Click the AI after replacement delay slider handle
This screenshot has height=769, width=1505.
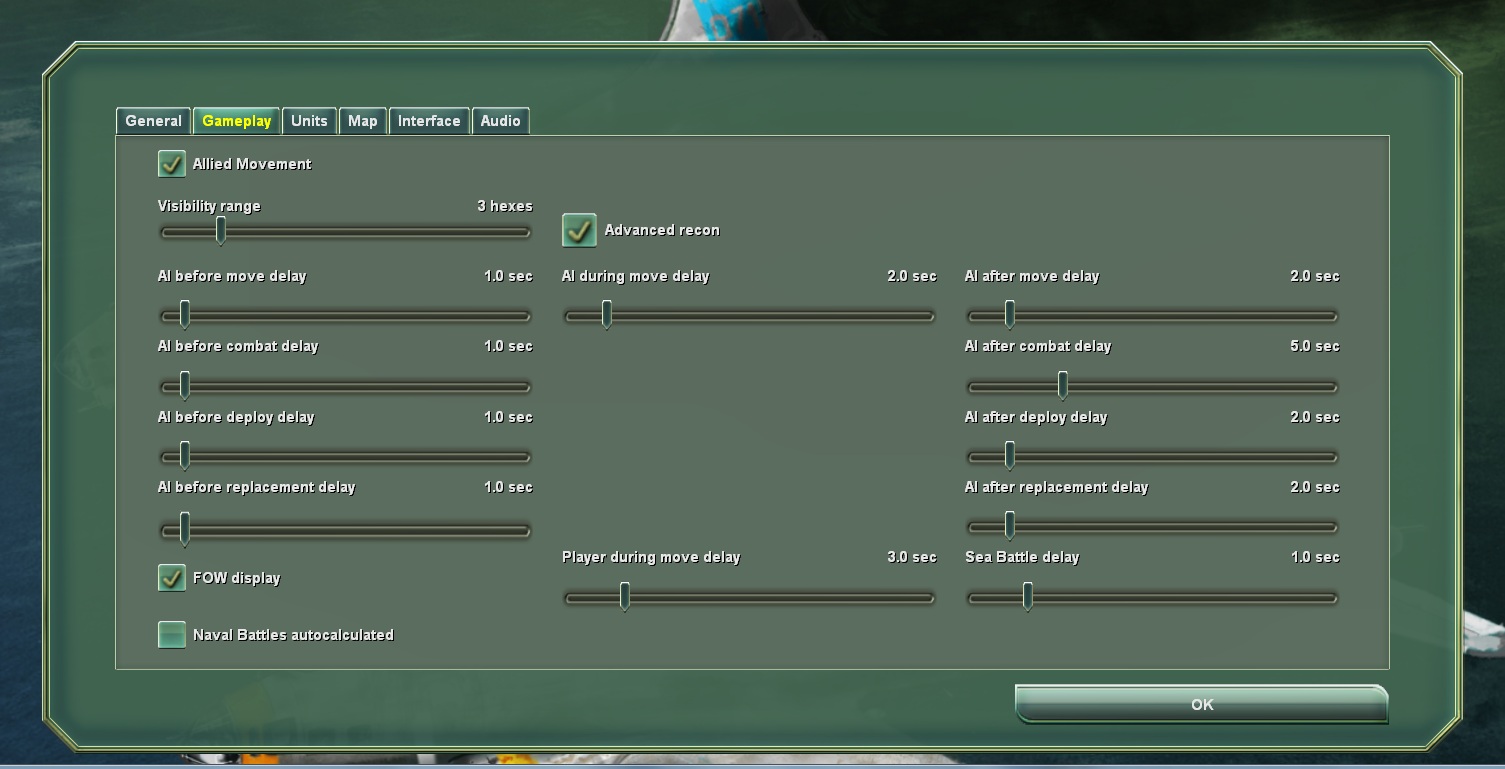(x=1010, y=525)
